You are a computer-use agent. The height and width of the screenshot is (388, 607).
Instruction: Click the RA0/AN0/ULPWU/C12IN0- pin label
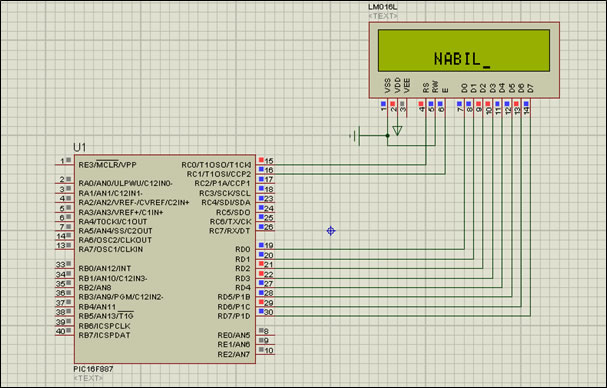[x=125, y=183]
